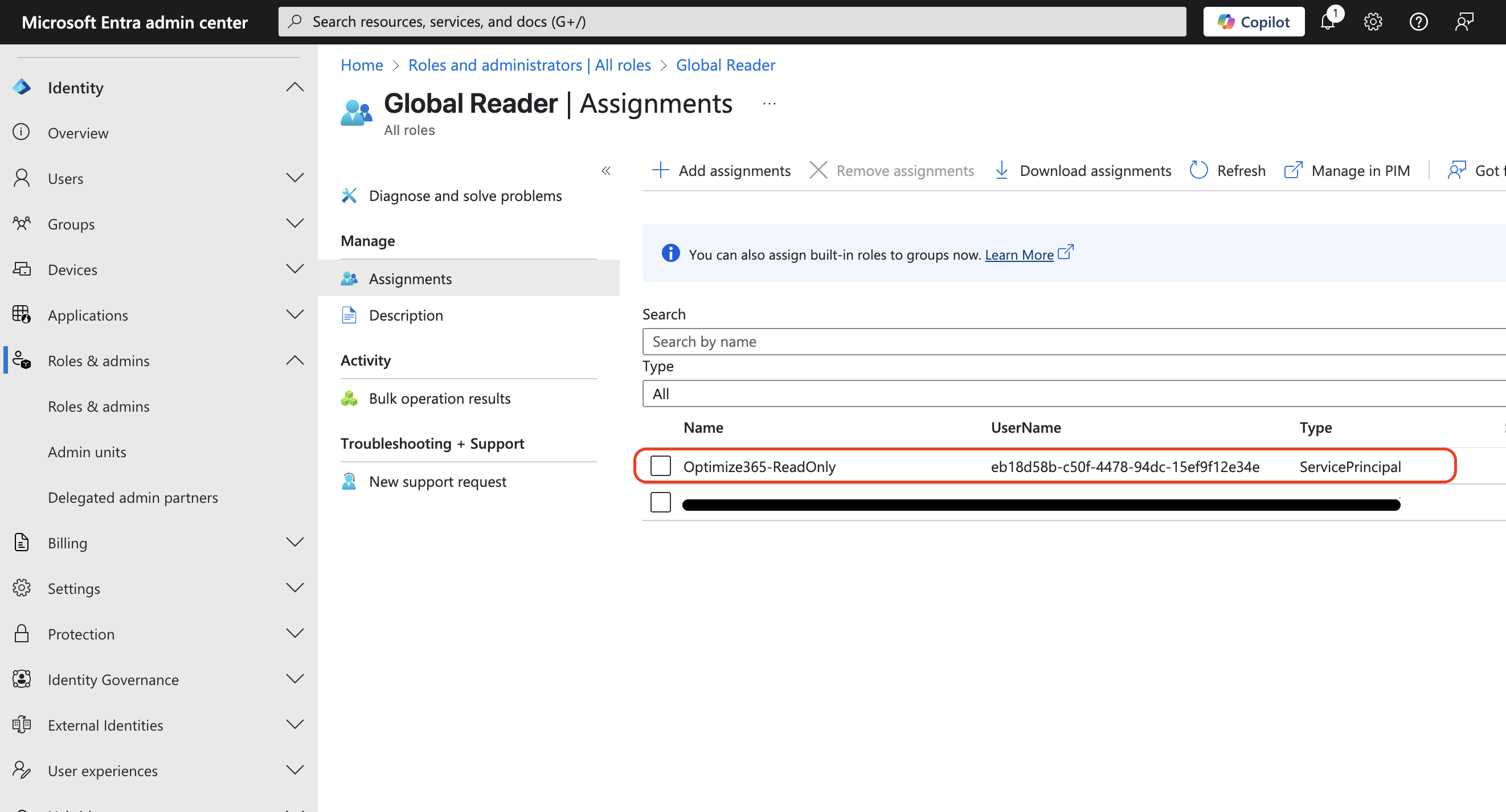Click the Identity diamond icon

click(22, 87)
